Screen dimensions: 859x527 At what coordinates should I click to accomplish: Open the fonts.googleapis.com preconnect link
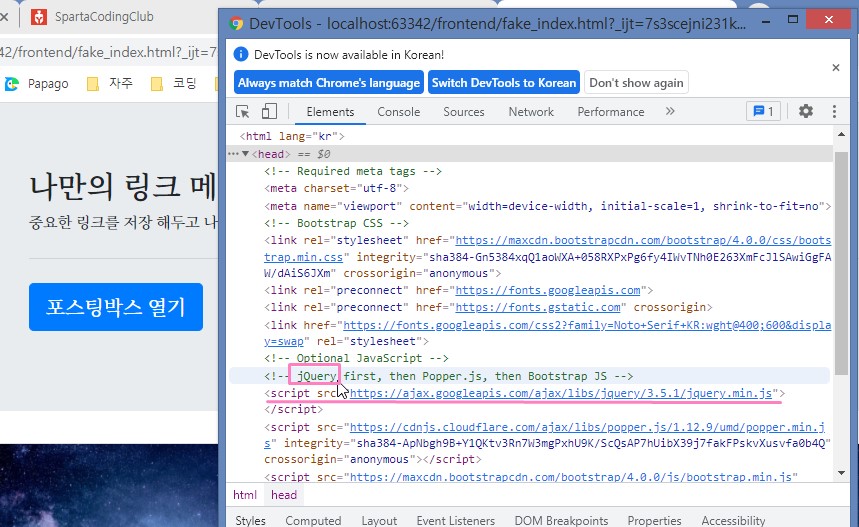click(x=548, y=290)
